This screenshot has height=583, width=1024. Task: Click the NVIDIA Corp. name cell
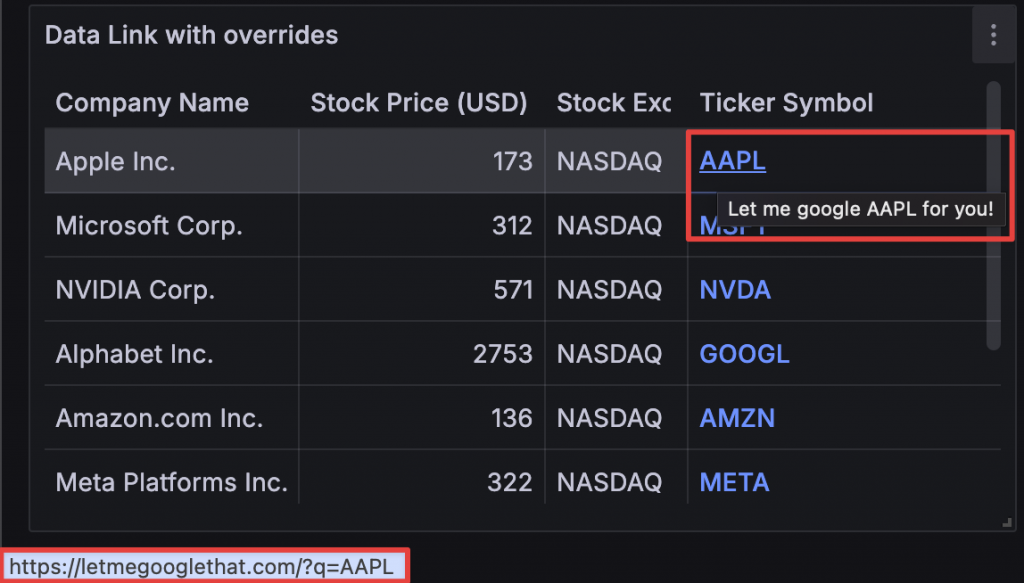click(x=135, y=291)
